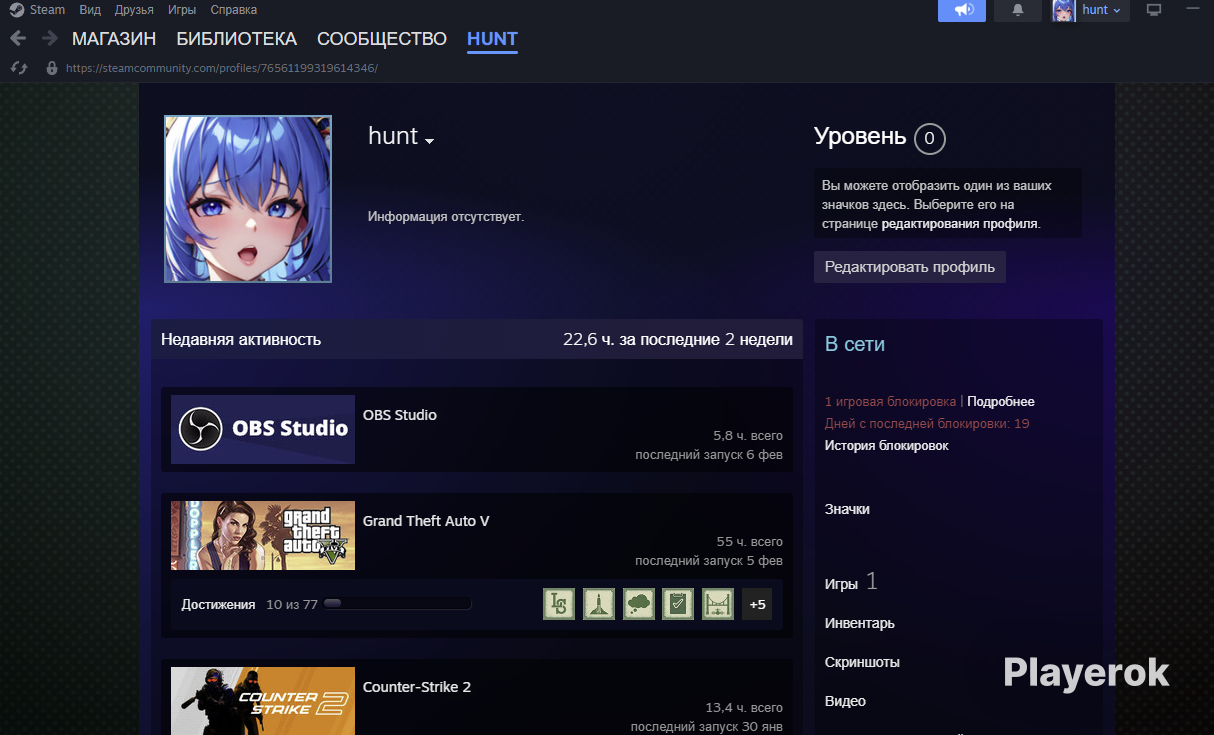Open the Grand Theft Auto V banner
The width and height of the screenshot is (1214, 735).
point(263,535)
